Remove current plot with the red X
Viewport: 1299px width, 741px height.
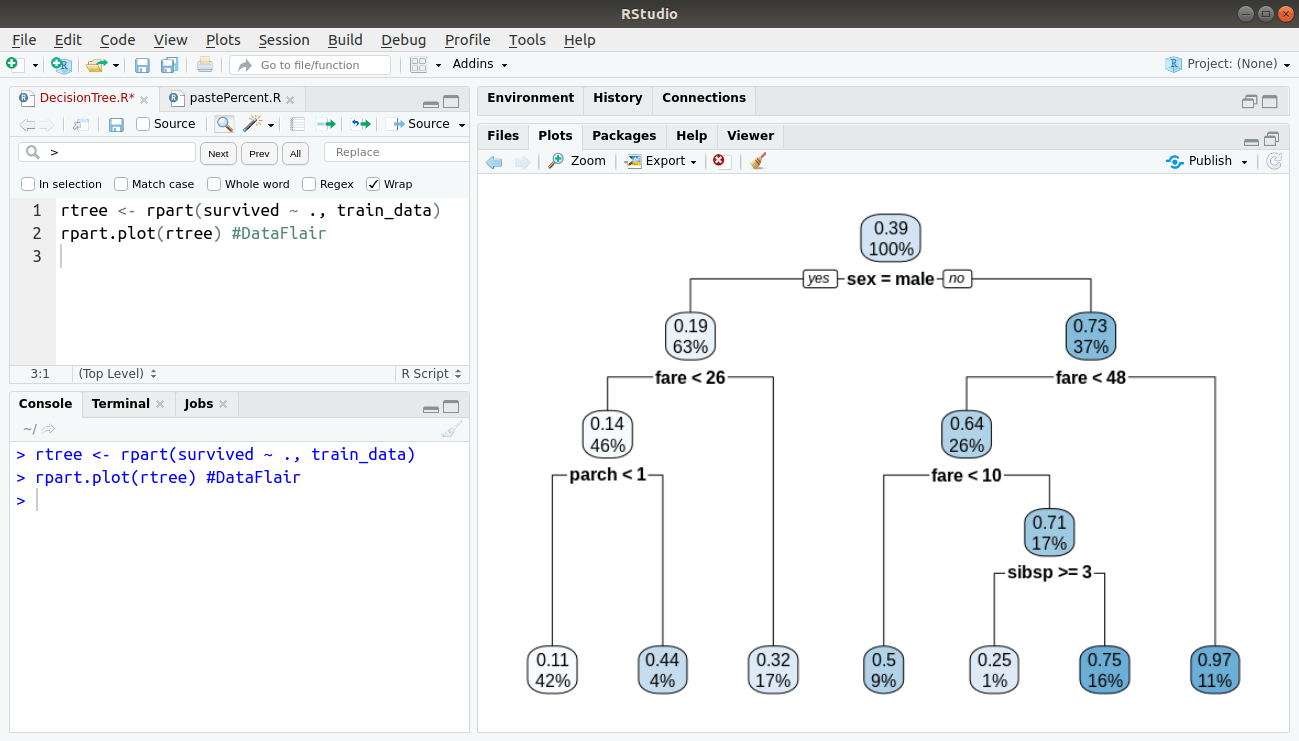point(720,161)
